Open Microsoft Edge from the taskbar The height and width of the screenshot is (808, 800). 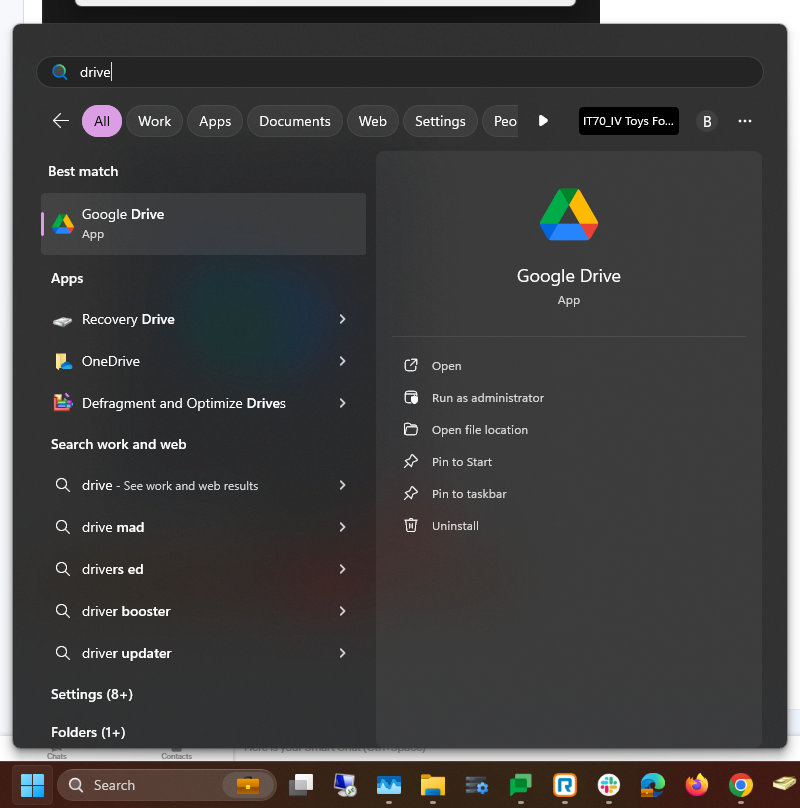click(x=653, y=785)
